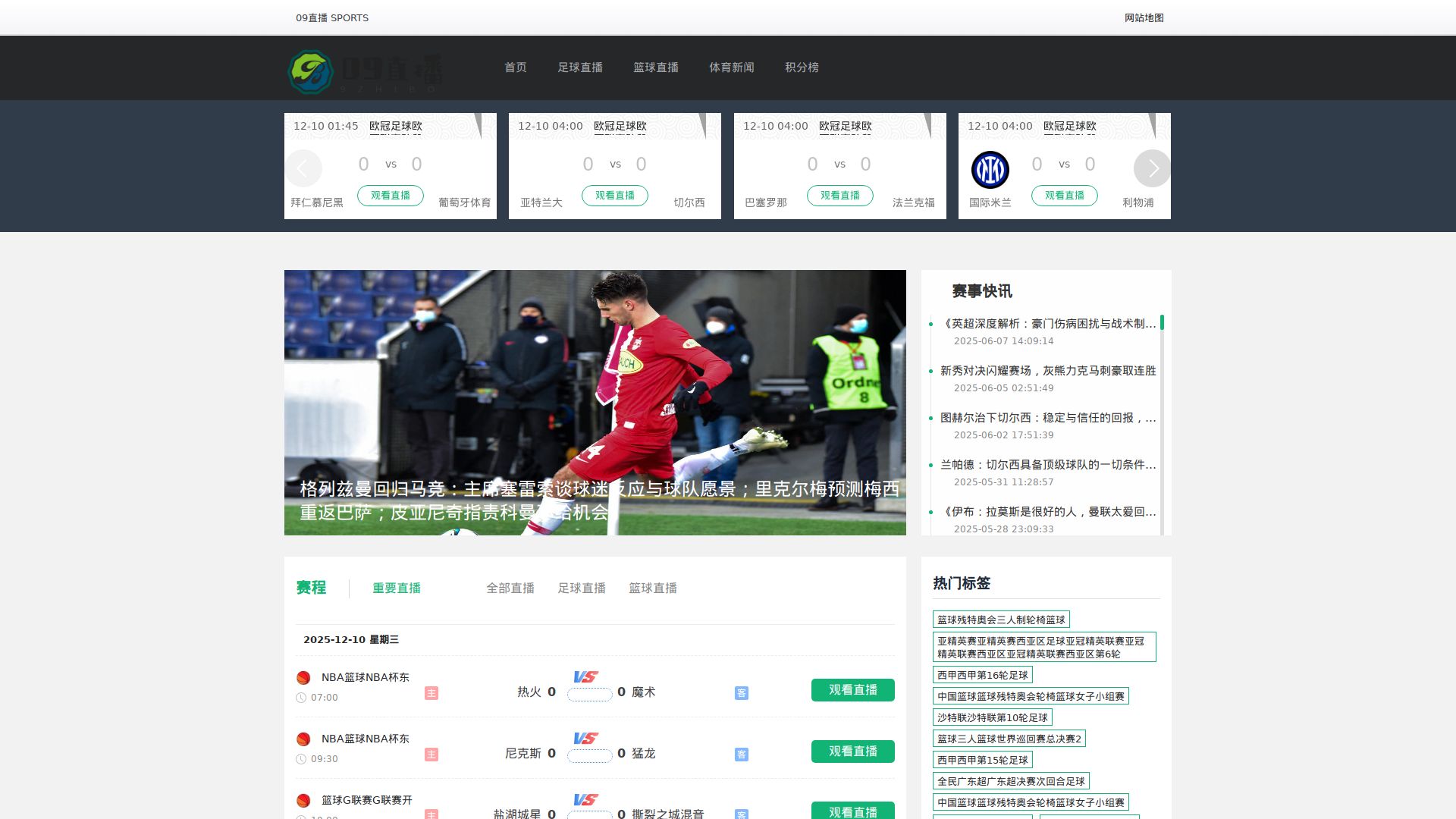Select the 重要直播 schedule tab
1456x819 pixels.
point(397,588)
